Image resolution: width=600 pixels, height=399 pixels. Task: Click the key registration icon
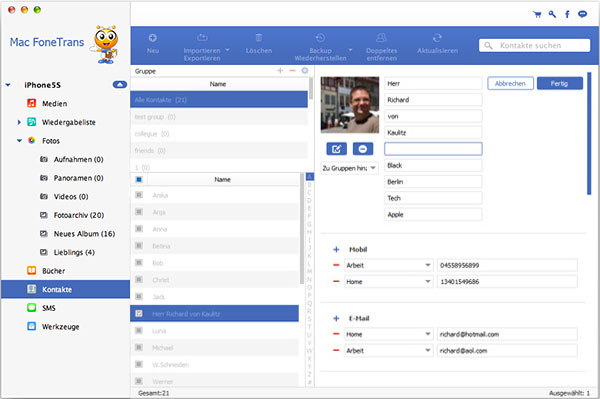[x=552, y=15]
